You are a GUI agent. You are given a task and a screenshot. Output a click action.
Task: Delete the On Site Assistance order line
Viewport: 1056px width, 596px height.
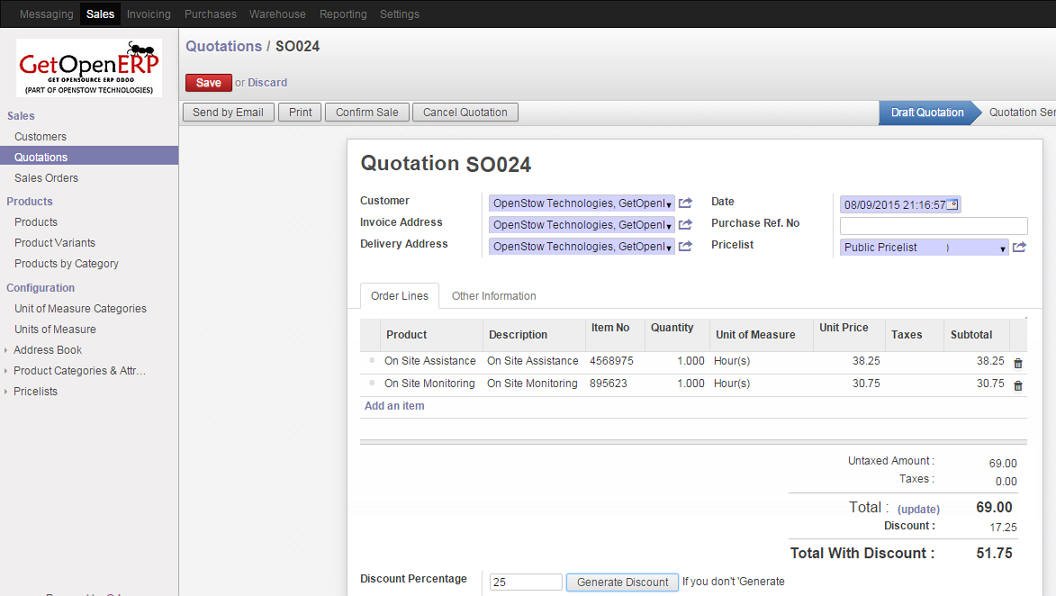1018,363
